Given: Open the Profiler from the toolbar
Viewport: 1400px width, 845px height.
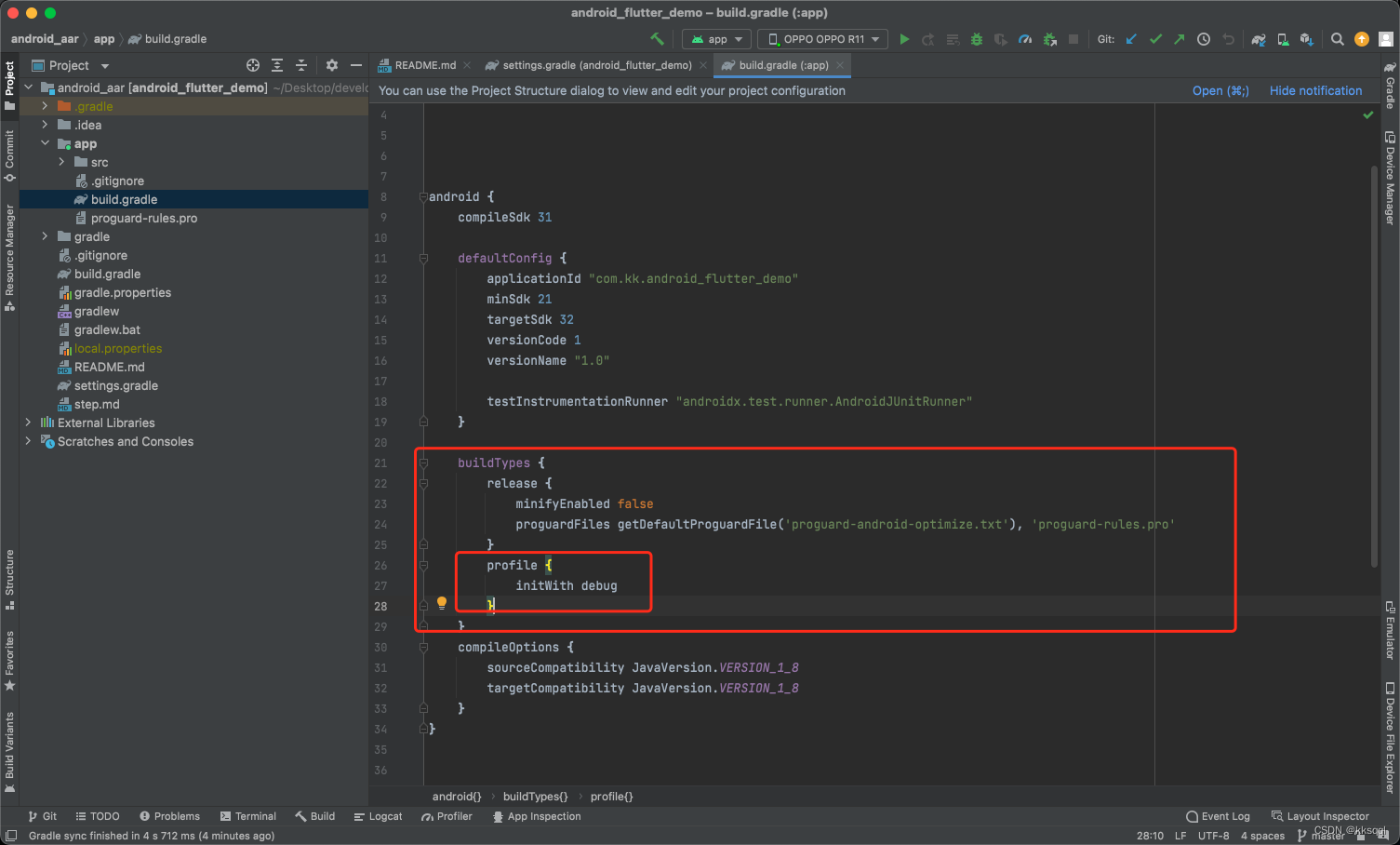Looking at the screenshot, I should [x=1024, y=39].
